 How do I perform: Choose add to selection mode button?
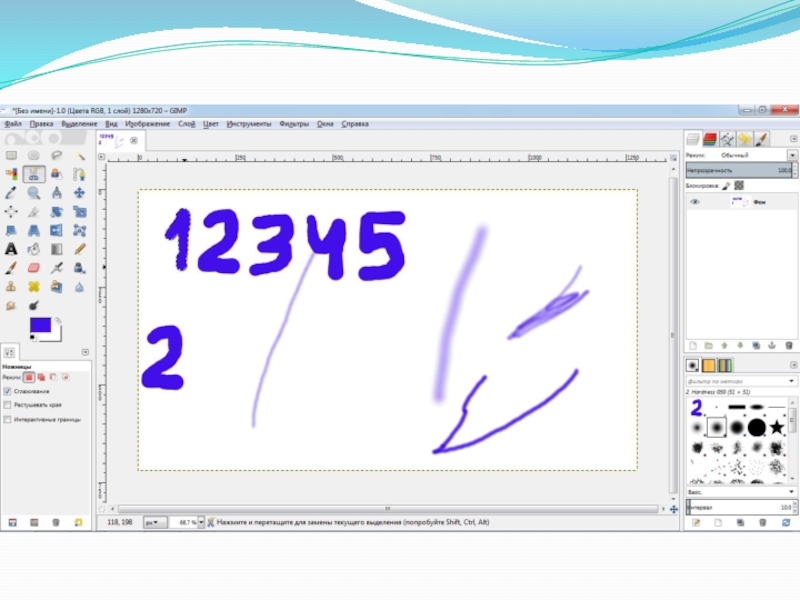[41, 378]
